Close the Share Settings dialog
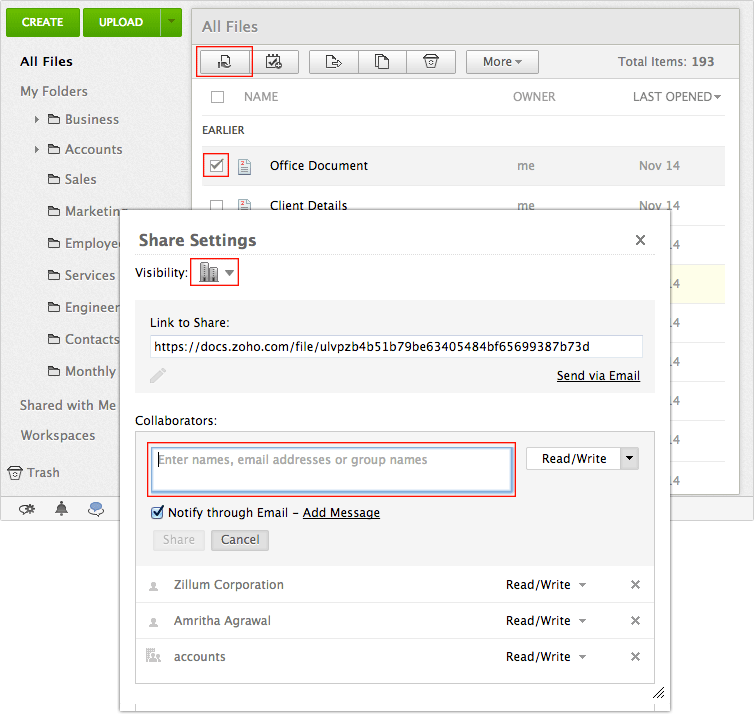 pos(640,240)
